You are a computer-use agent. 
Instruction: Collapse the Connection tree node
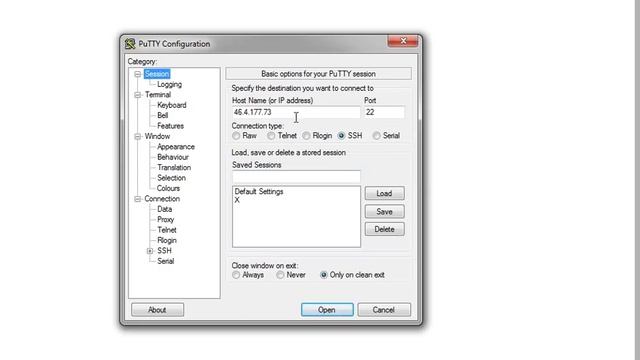click(x=138, y=199)
